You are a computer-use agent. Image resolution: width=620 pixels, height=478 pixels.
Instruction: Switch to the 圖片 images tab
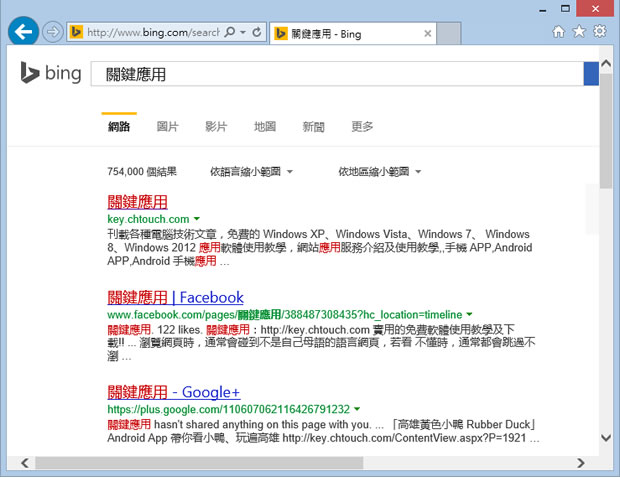(x=168, y=127)
